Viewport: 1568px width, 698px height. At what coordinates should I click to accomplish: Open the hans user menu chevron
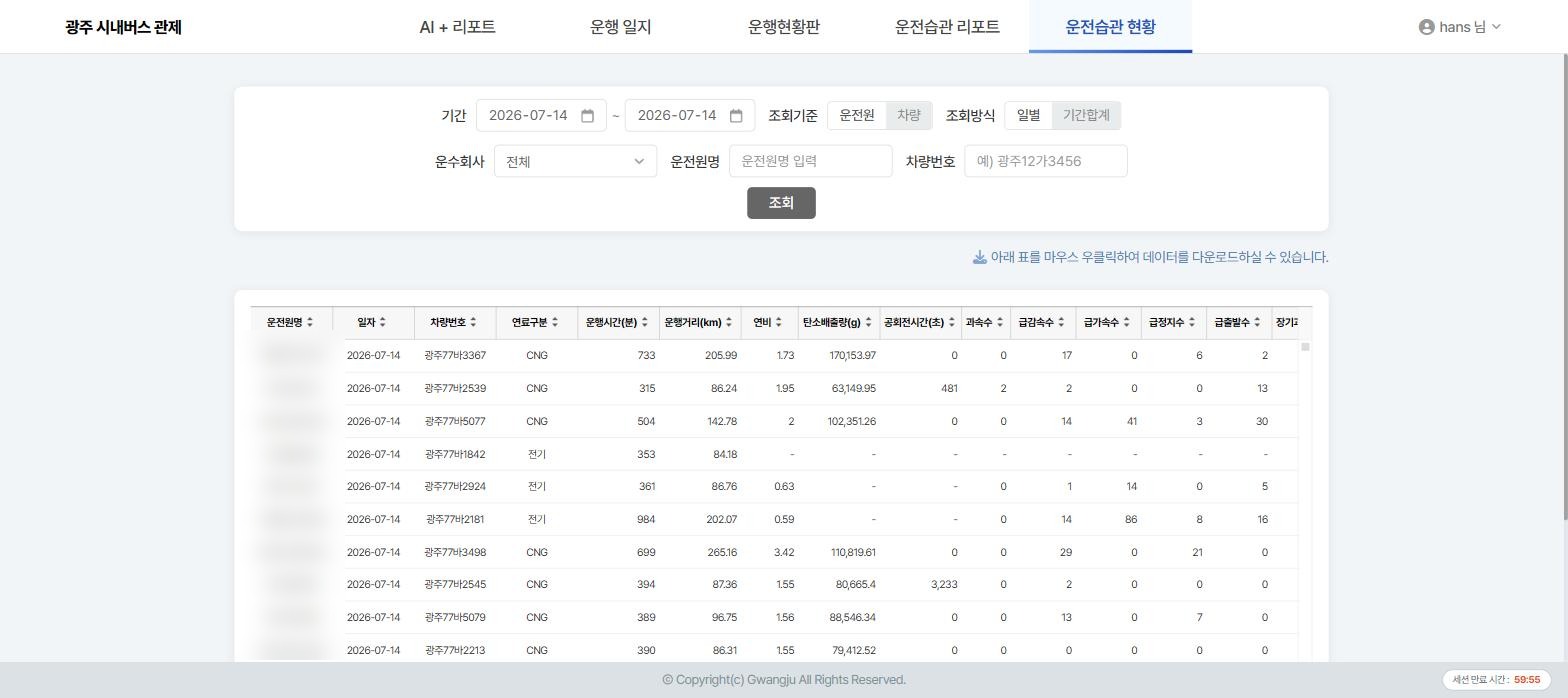[1496, 27]
